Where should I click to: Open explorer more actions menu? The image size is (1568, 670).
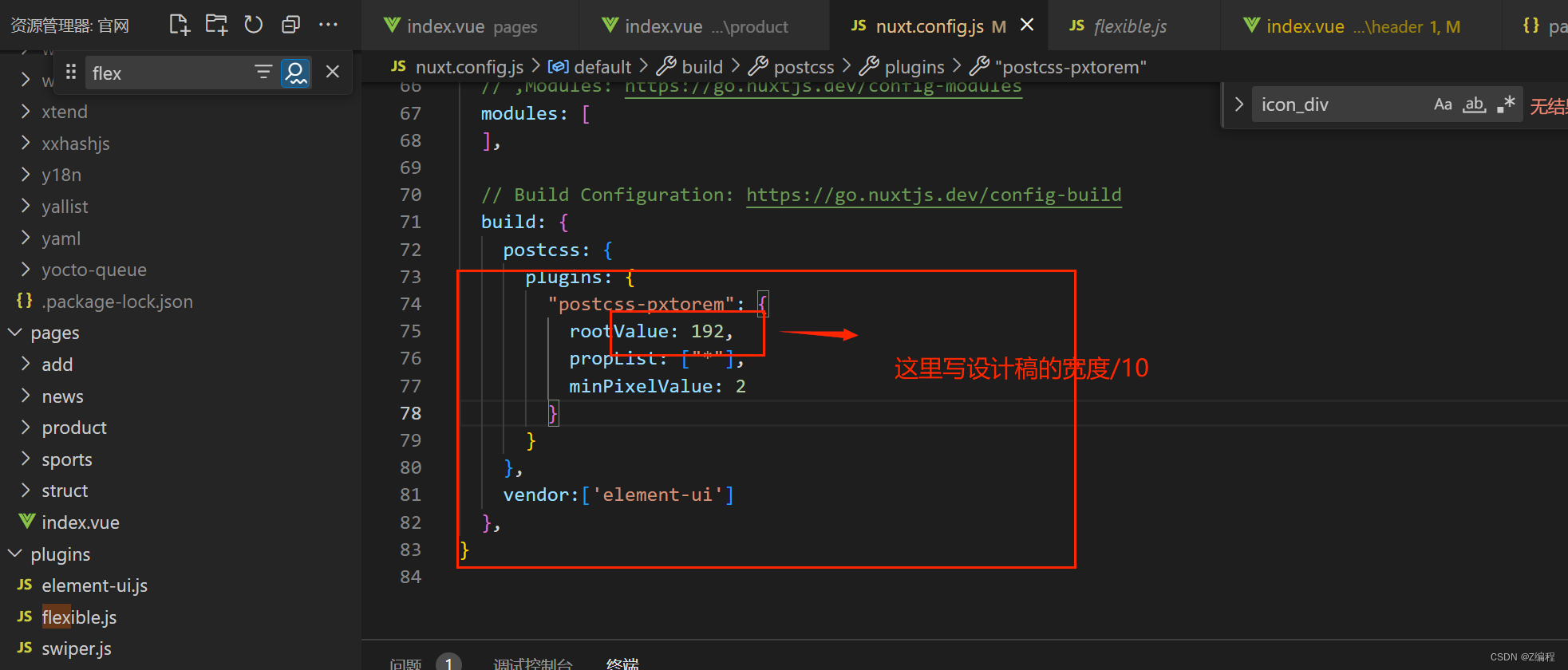coord(328,25)
